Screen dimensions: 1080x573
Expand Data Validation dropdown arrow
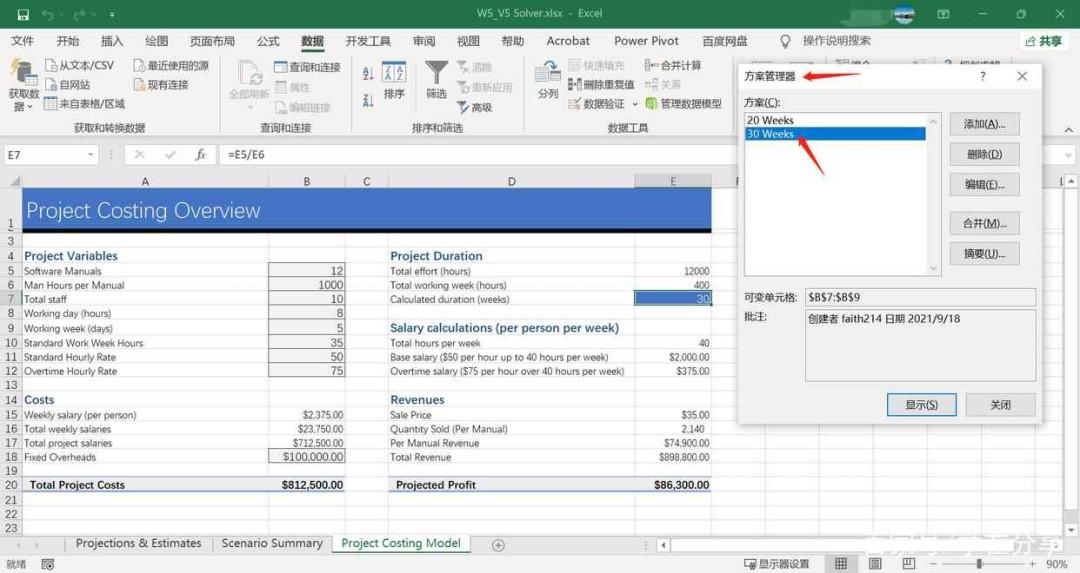coord(635,104)
